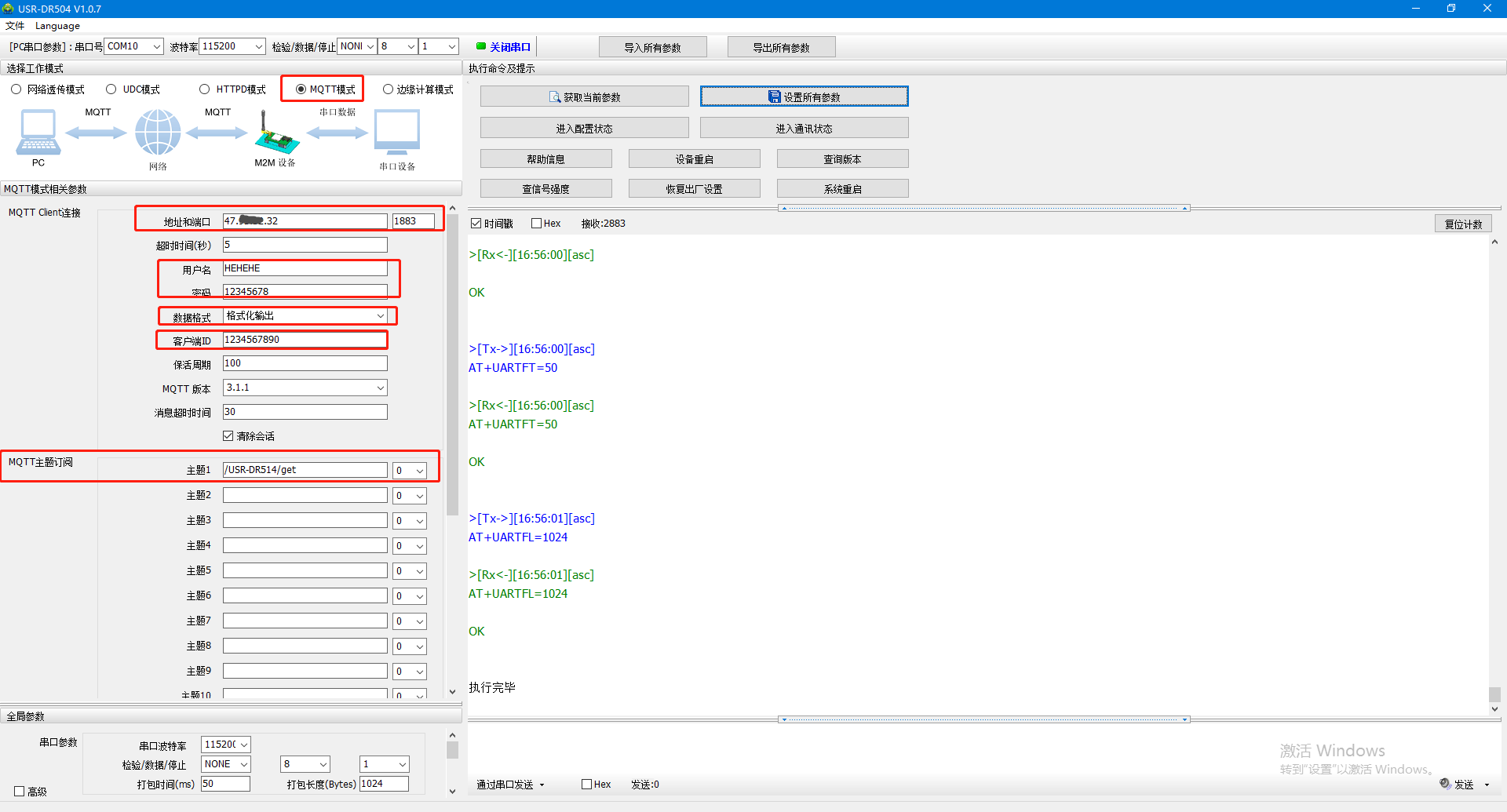Uncheck the 清除会话 checkbox
1507x812 pixels.
tap(228, 436)
